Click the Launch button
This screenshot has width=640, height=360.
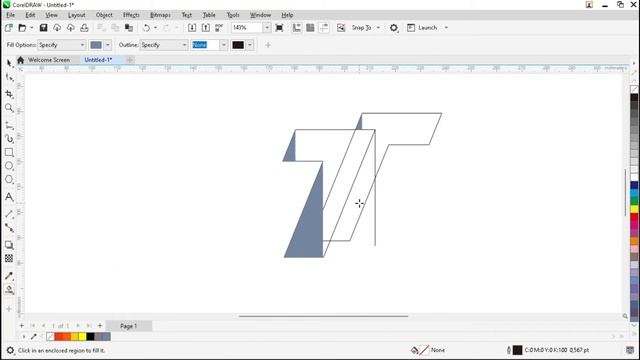(423, 28)
